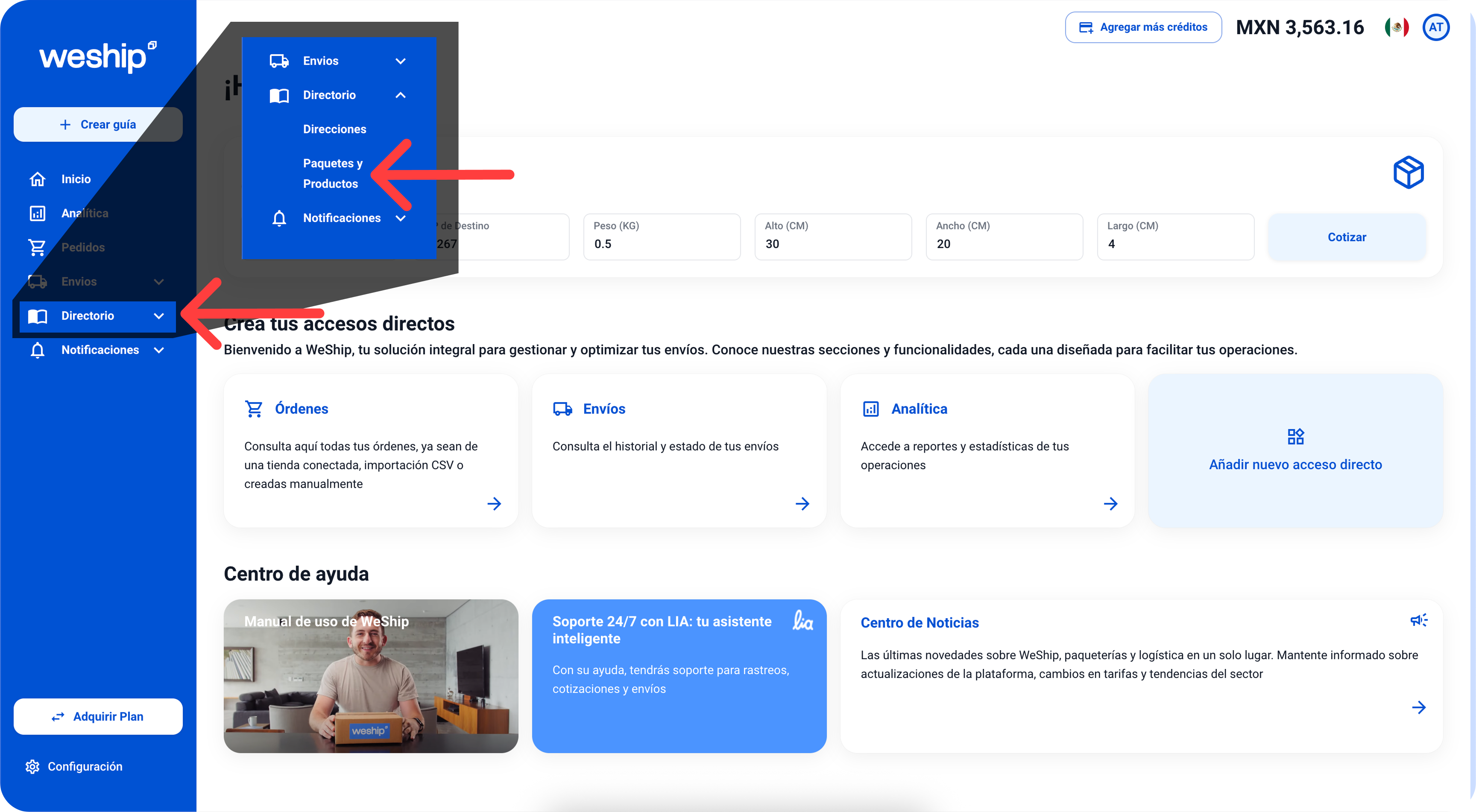The height and width of the screenshot is (812, 1476).
Task: Open the AT user avatar
Action: point(1436,27)
